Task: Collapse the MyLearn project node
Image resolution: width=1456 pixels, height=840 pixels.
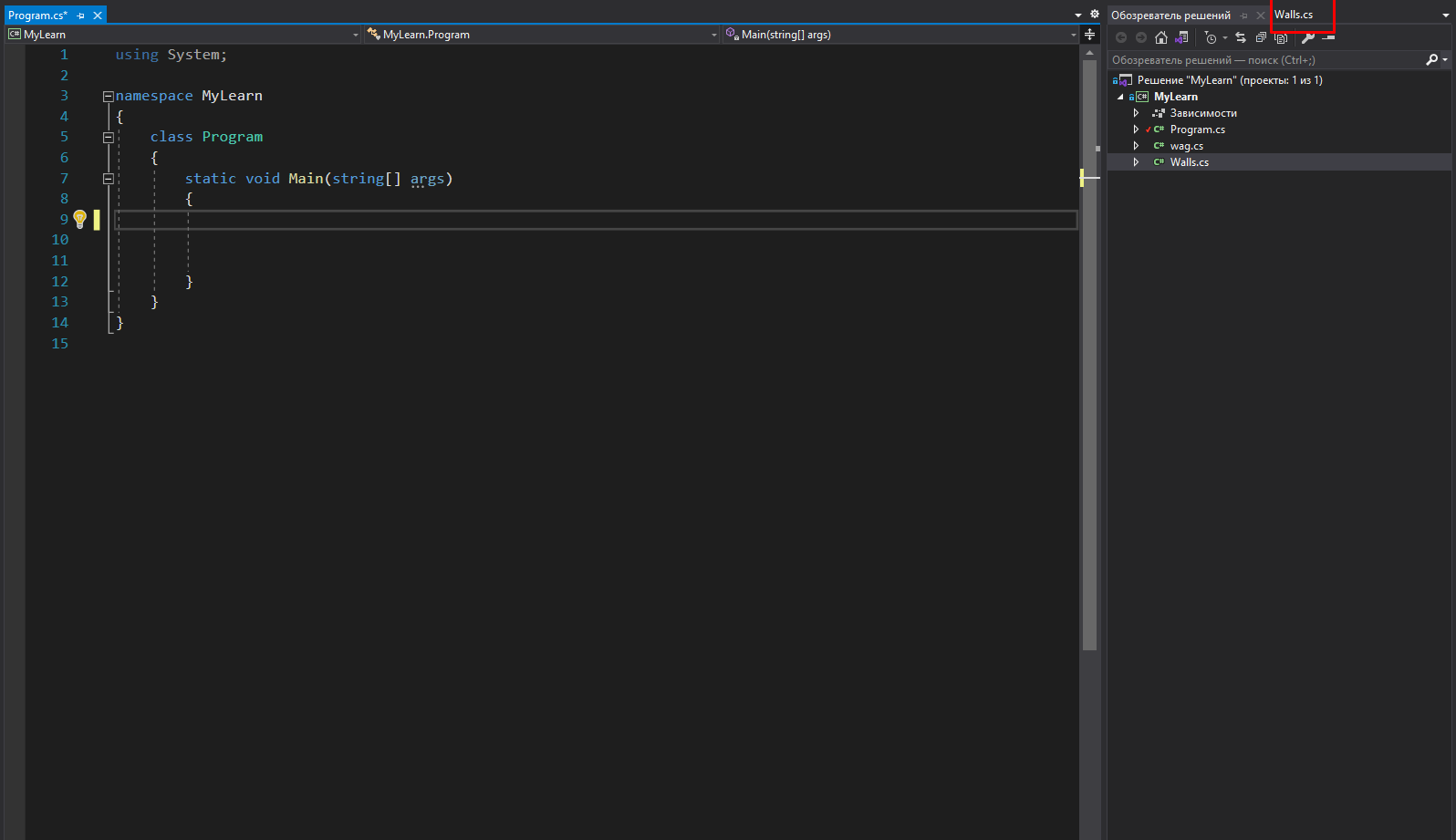Action: pos(1120,97)
